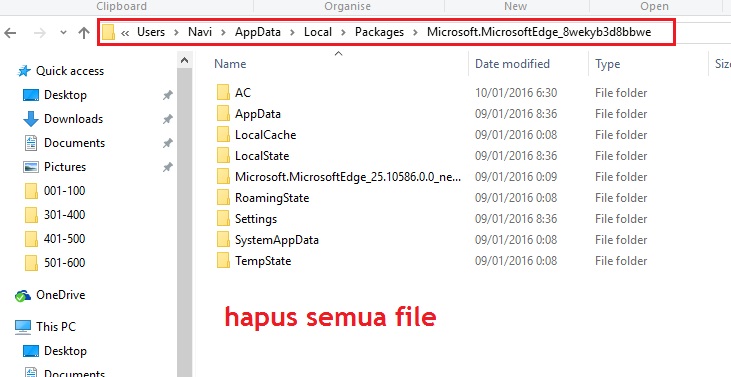Select the Microsoft.MicrosoftEdge_25.10586.0.0 folder icon
The image size is (731, 377).
223,177
